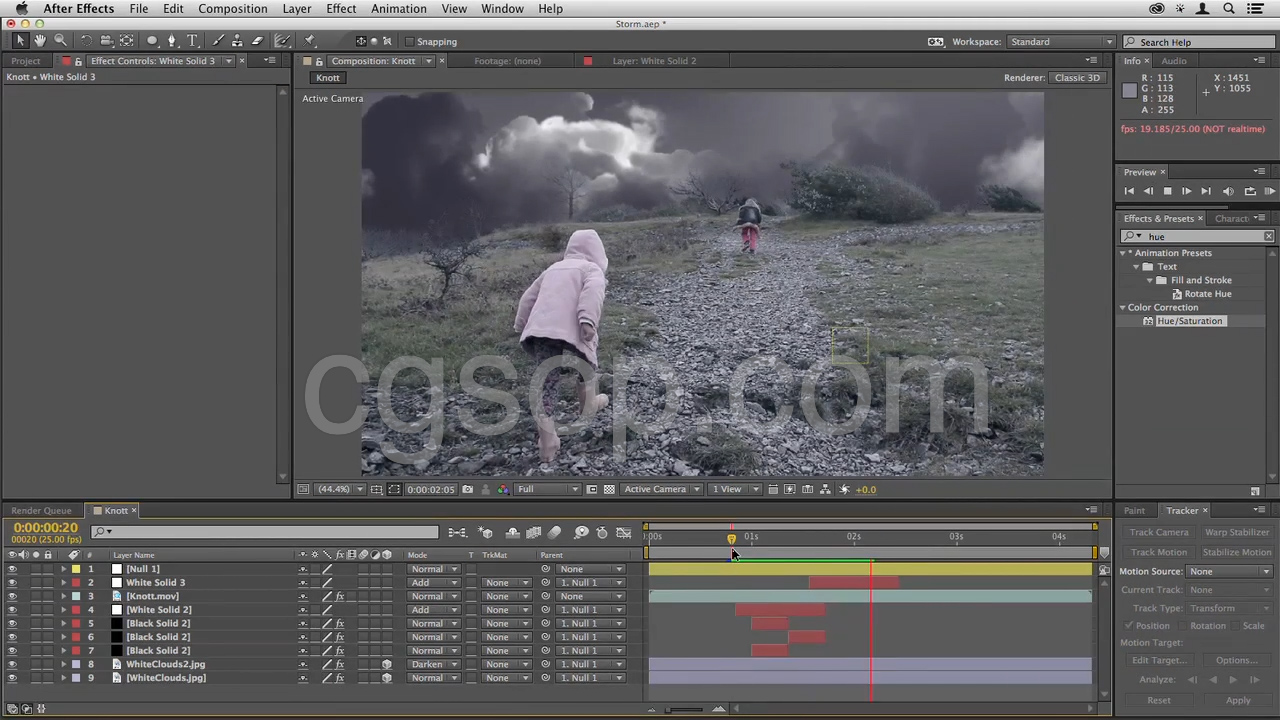Select the Eraser tool

click(257, 41)
